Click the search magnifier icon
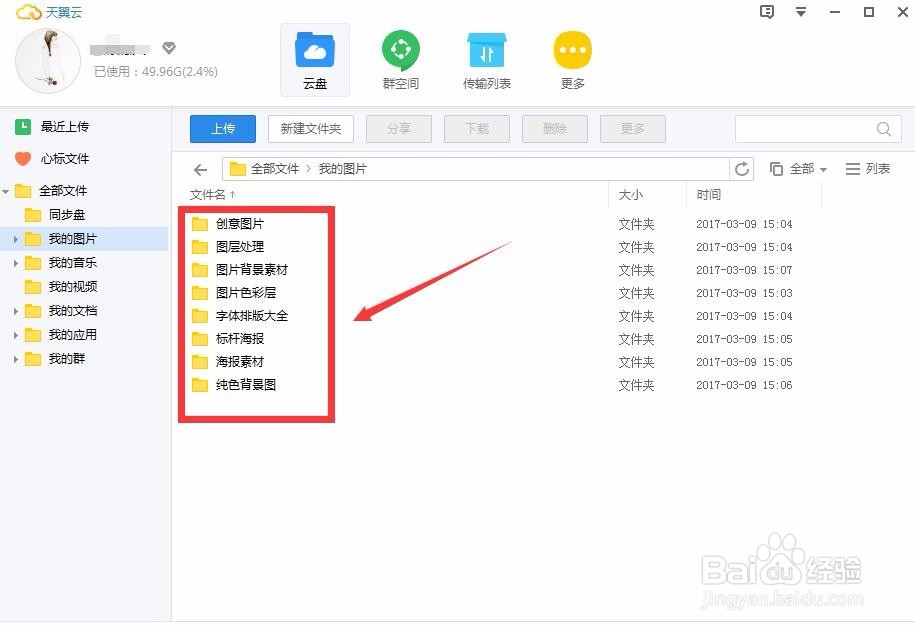915x631 pixels. click(x=882, y=129)
